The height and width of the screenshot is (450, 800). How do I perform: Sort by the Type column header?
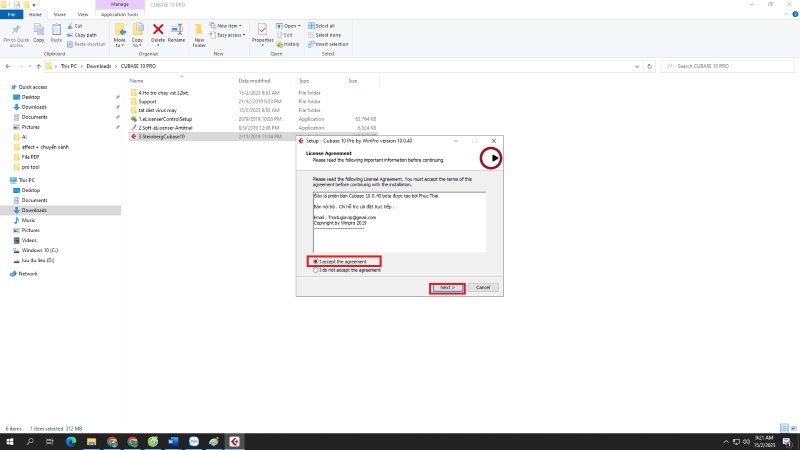[x=304, y=81]
